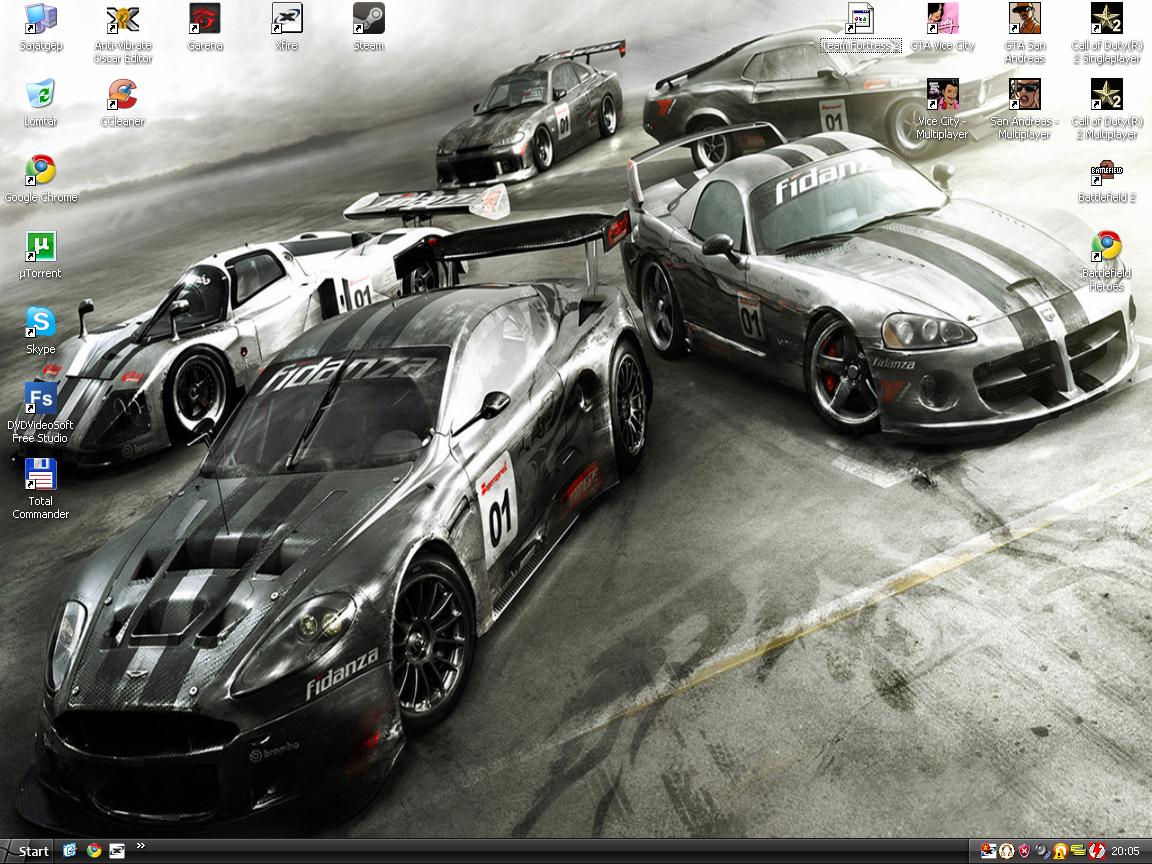1152x864 pixels.
Task: Launch Call of Duty 2 Multiplayer
Action: (1106, 109)
